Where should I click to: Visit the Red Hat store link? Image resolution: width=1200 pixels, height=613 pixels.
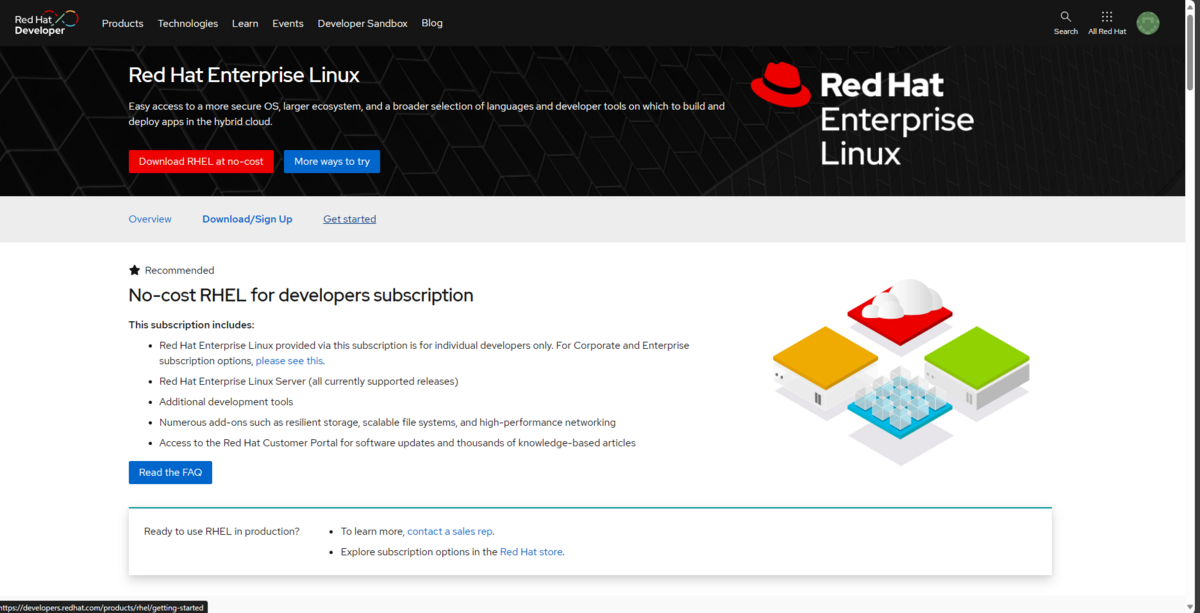point(531,552)
